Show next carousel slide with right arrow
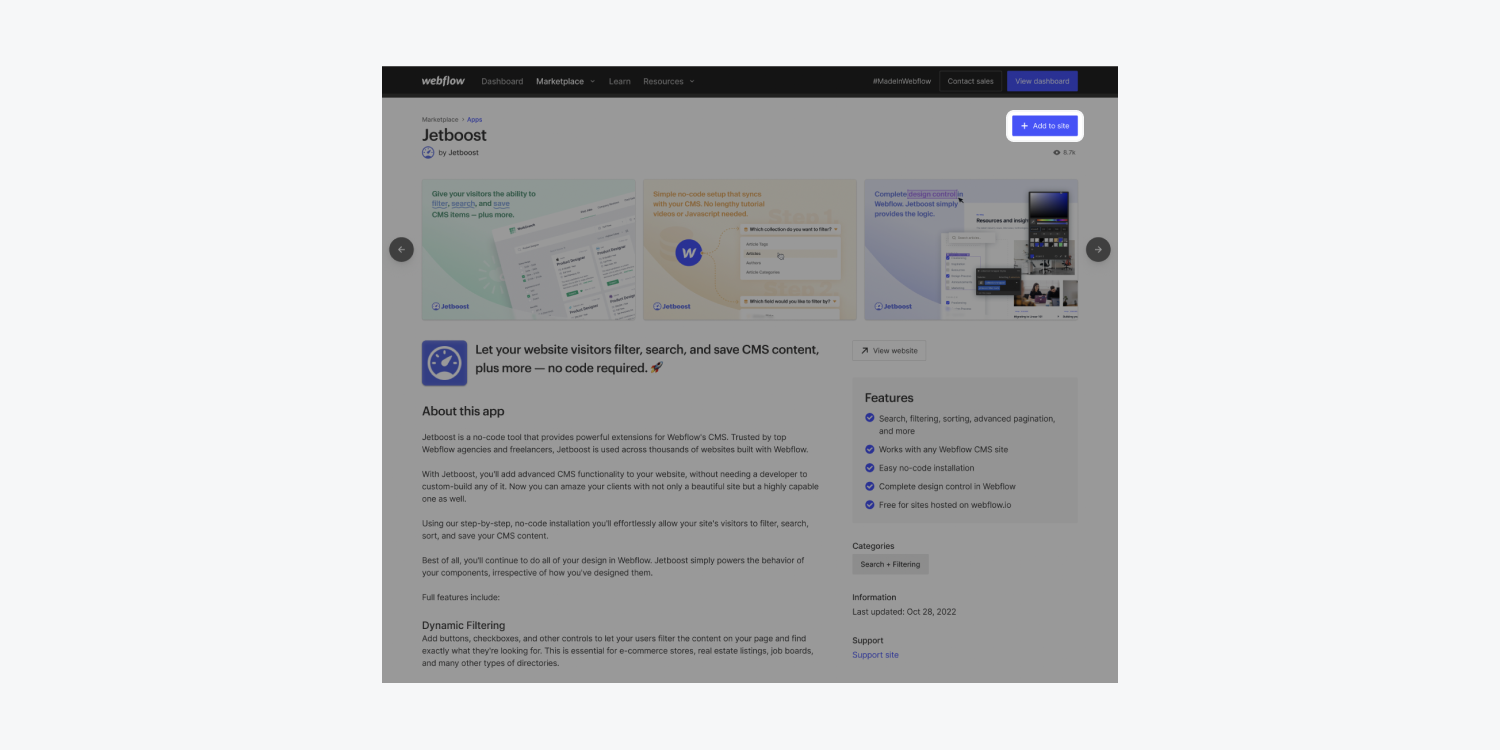1501x751 pixels. coord(1098,249)
